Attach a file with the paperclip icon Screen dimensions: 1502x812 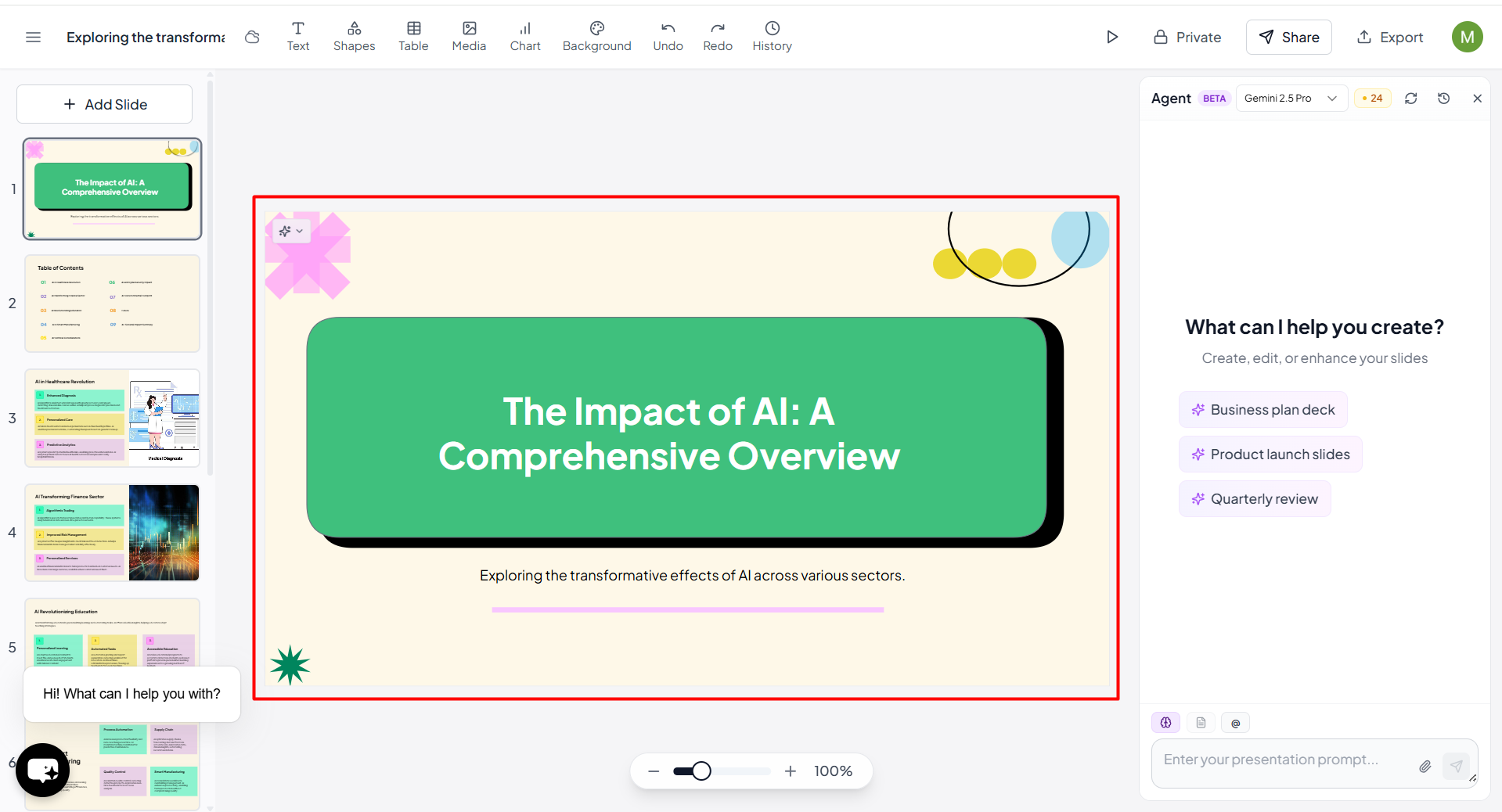coord(1425,767)
